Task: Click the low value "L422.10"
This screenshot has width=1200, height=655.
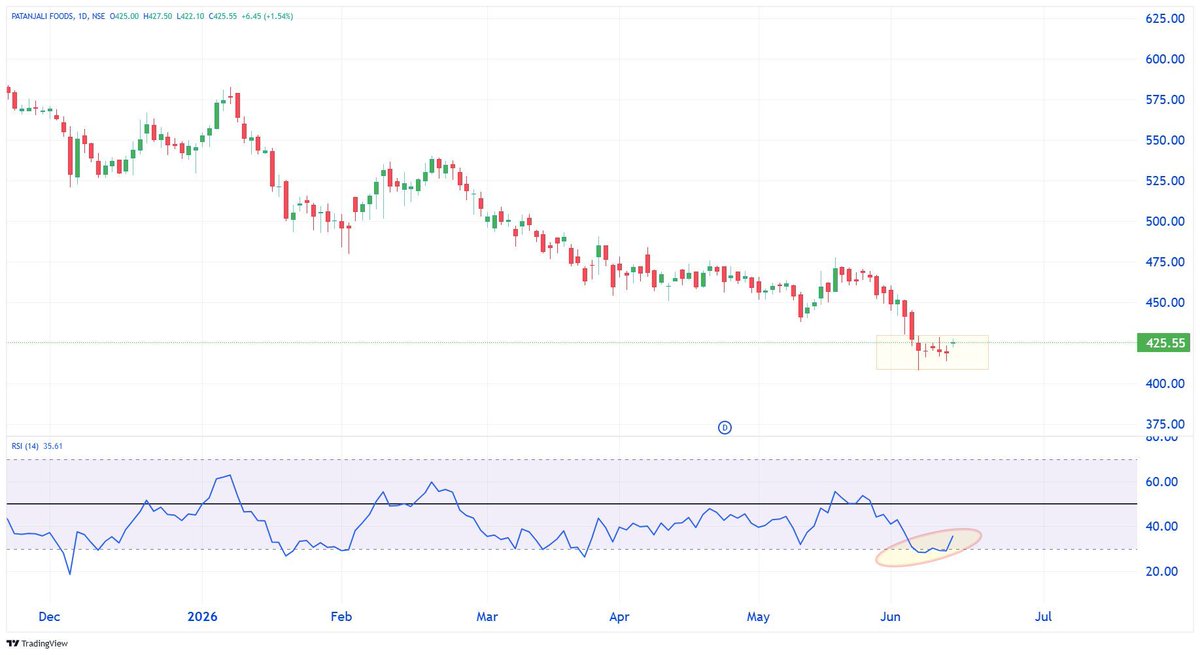Action: click(x=190, y=16)
